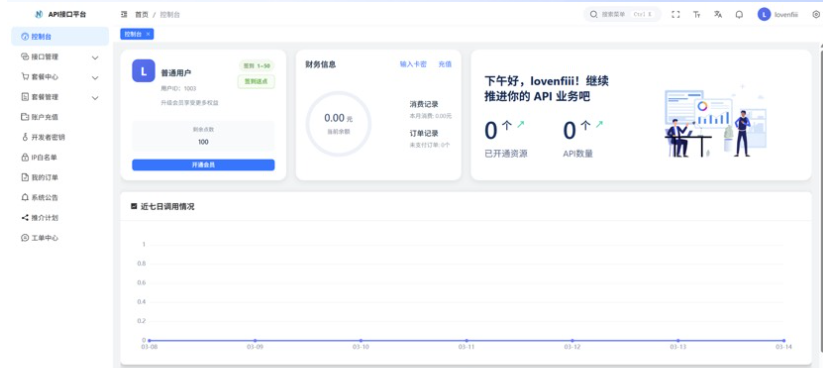Select the 03-08 data point on chart
823x368 pixels.
(149, 341)
